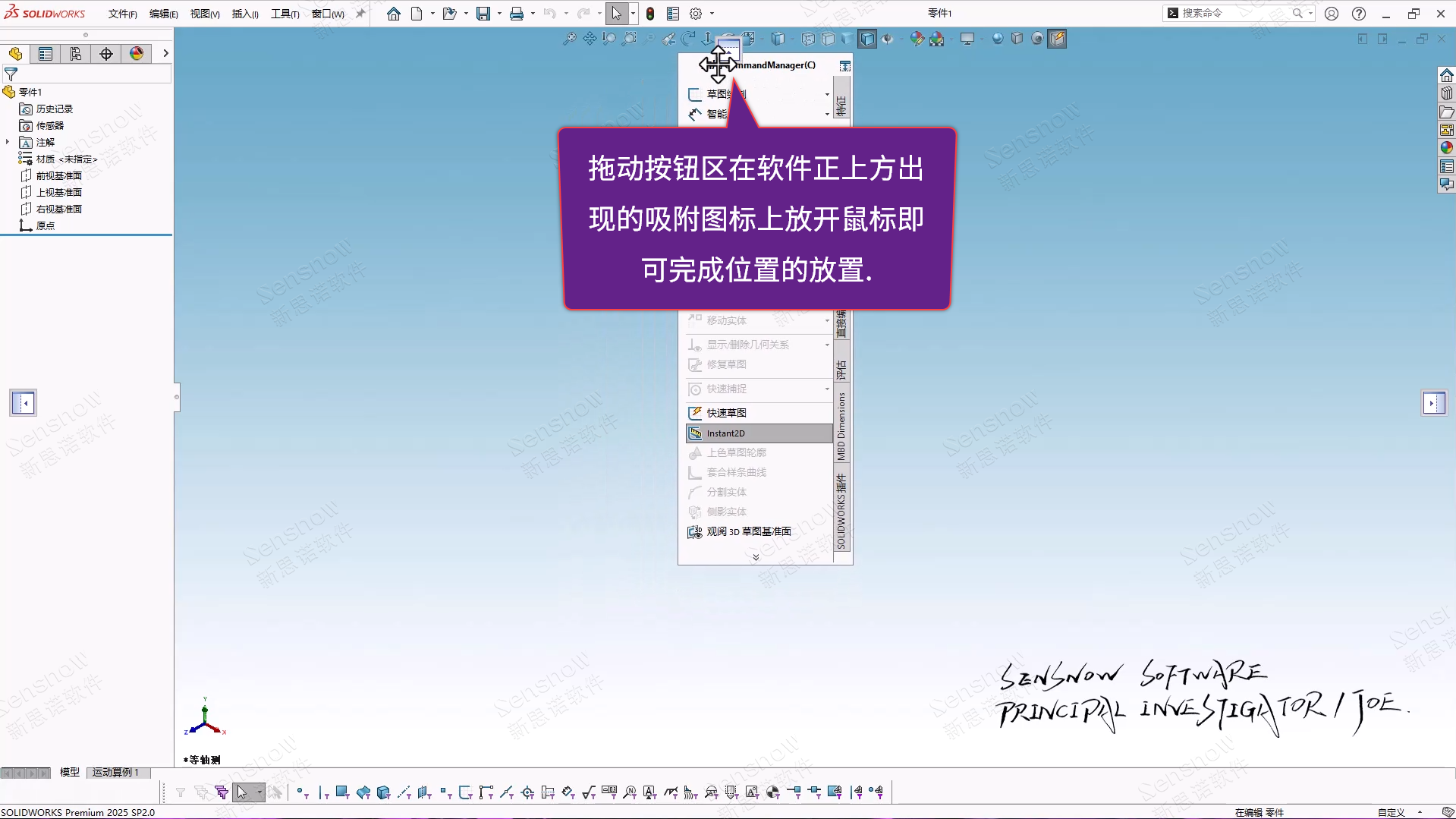Toggle the Instant2D option
This screenshot has height=819, width=1456.
(x=759, y=433)
